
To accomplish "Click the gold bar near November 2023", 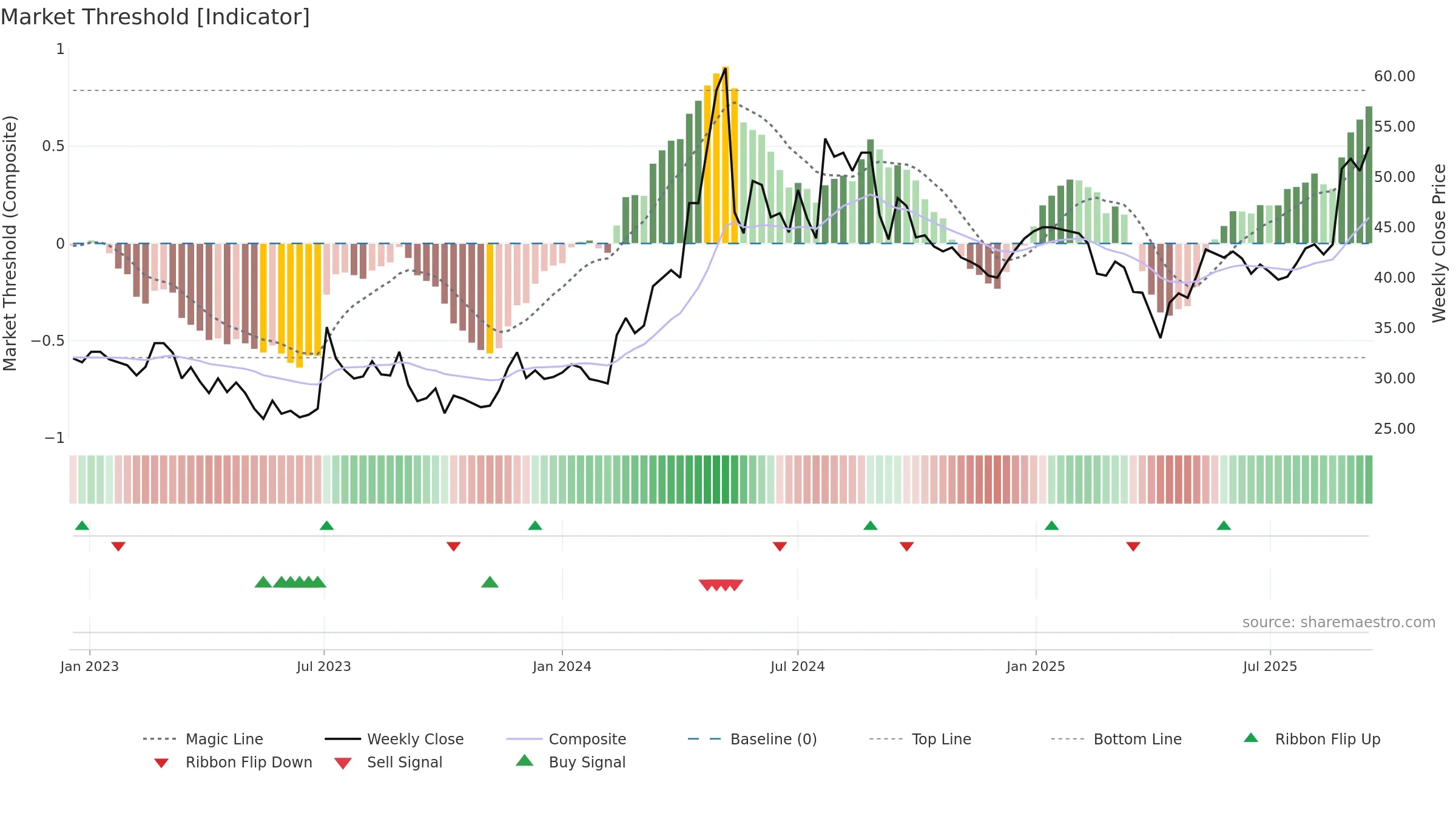I will click(490, 298).
